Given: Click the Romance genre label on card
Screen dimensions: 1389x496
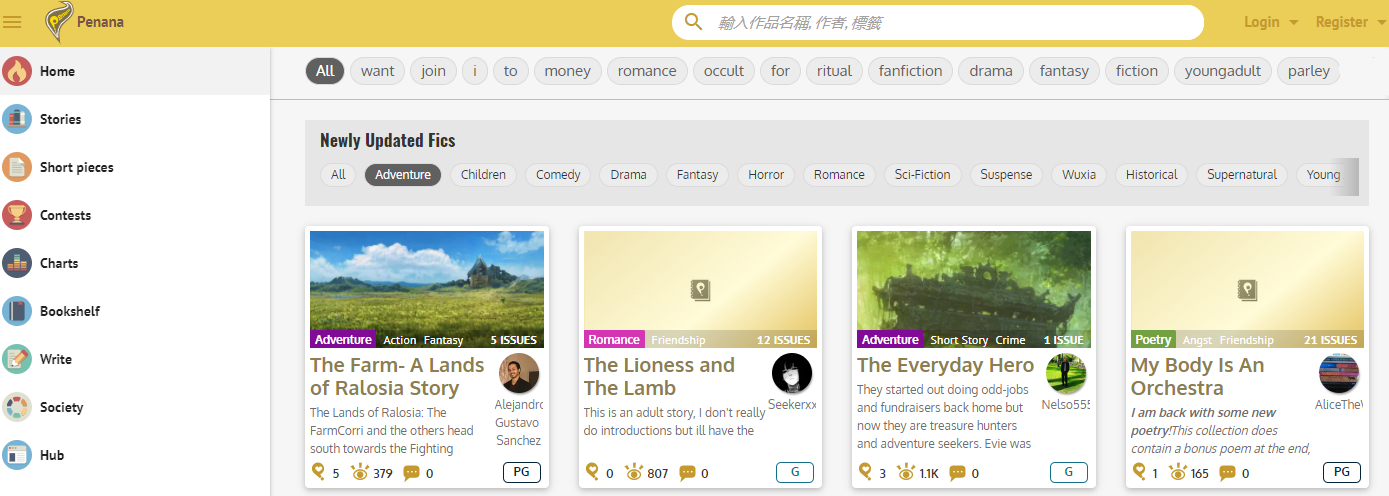Looking at the screenshot, I should click(614, 340).
